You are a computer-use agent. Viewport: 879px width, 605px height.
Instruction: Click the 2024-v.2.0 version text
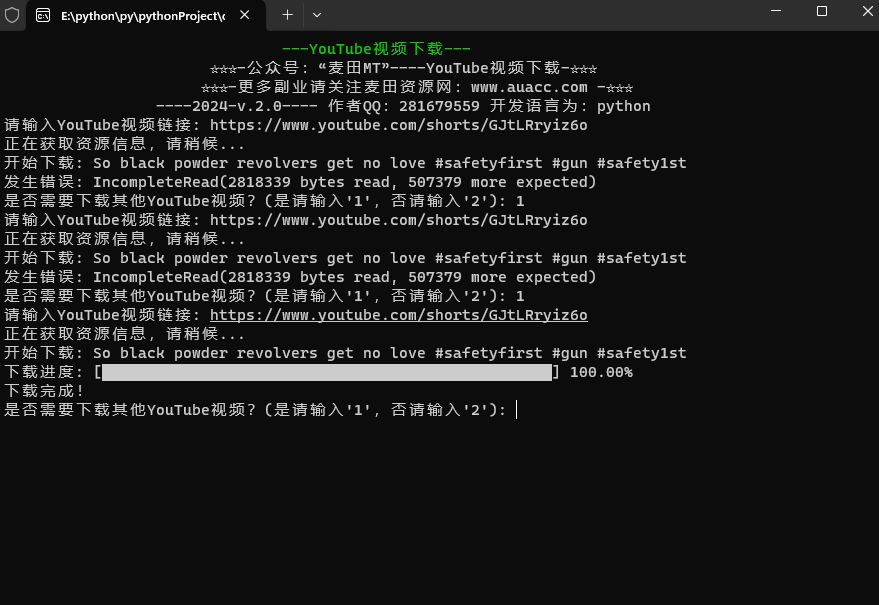click(x=237, y=106)
